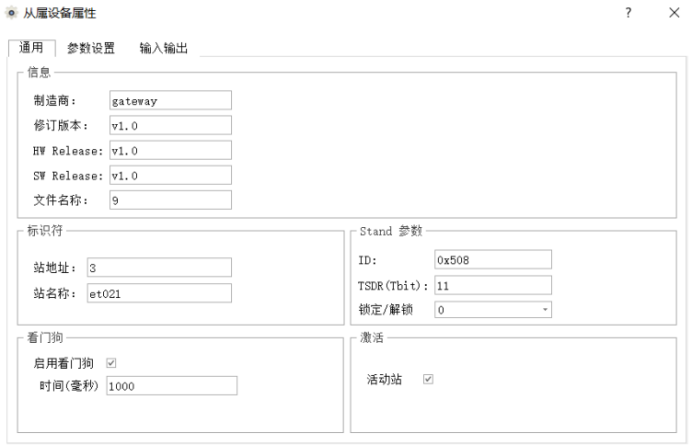Close the 从属设备属性 dialog
The width and height of the screenshot is (692, 446).
674,12
